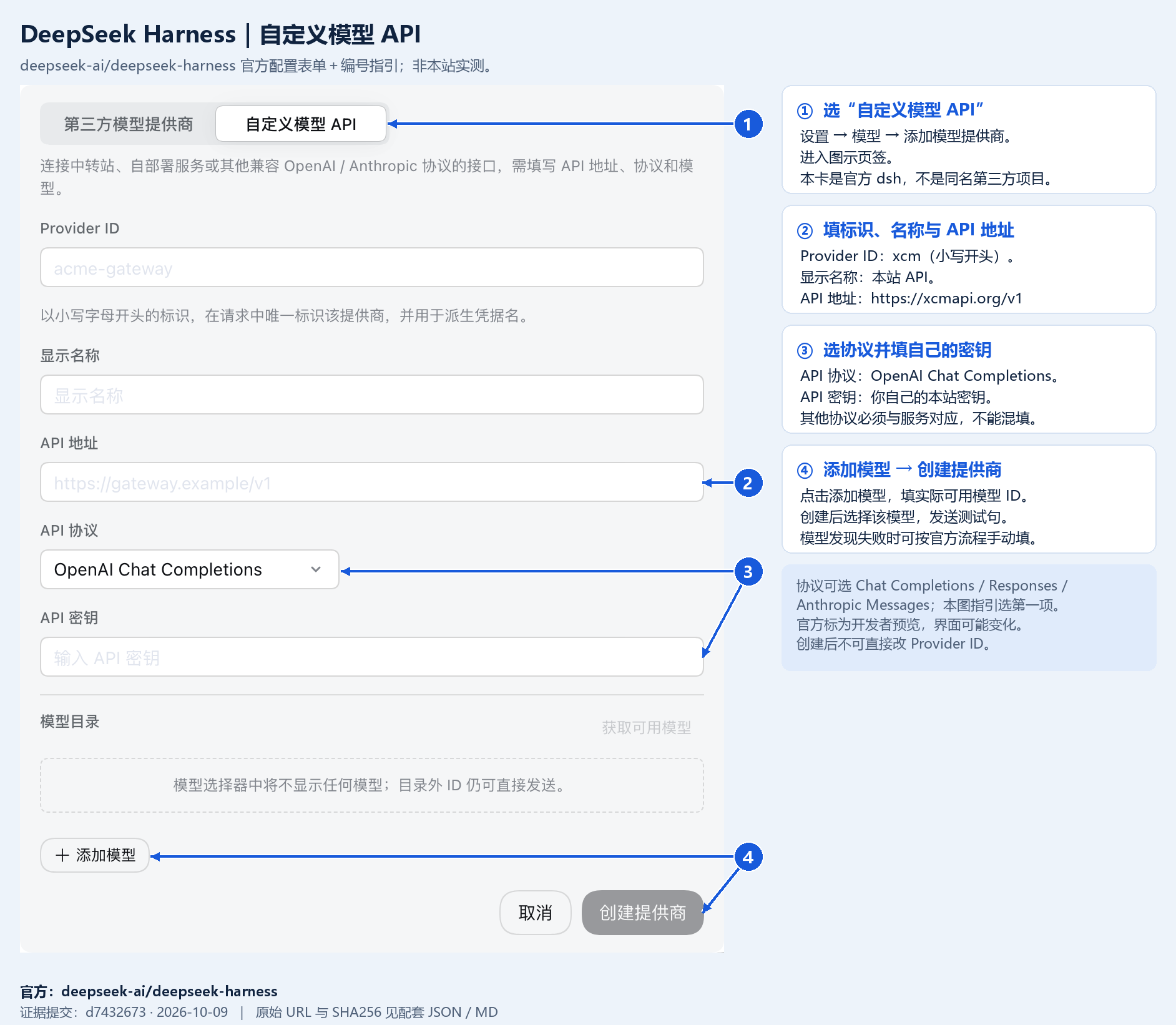Click the text https://xcmapi.org/v1

tap(946, 298)
